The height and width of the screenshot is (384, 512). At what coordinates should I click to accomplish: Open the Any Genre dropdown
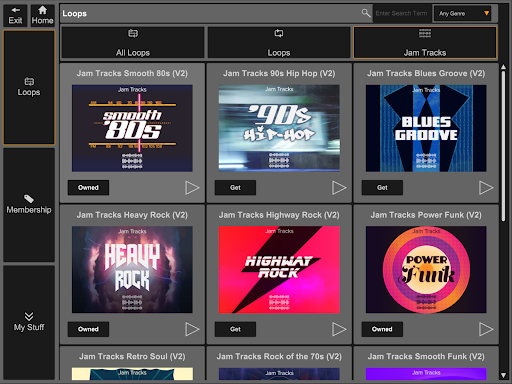coord(462,14)
